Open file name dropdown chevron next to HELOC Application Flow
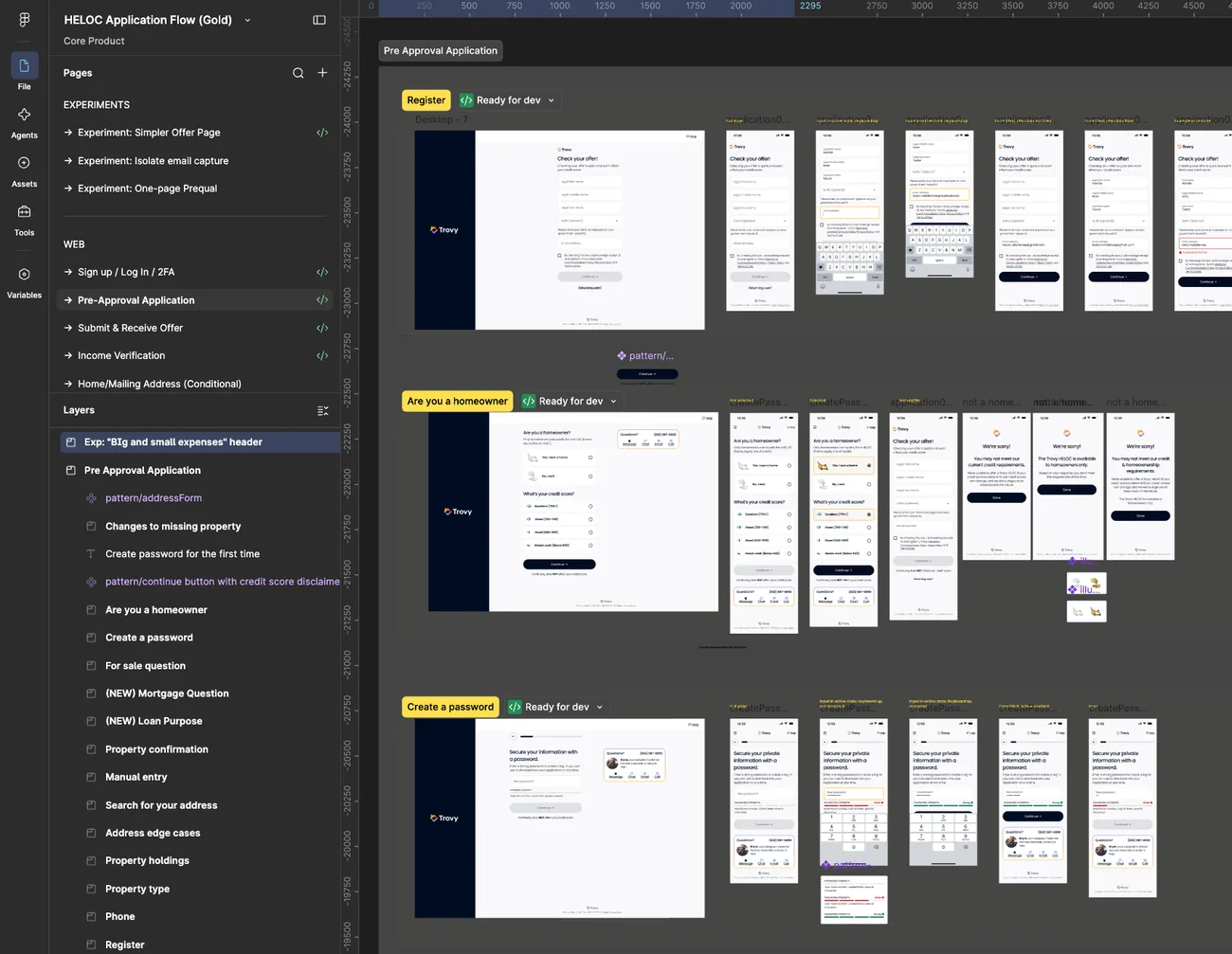Viewport: 1232px width, 954px height. (247, 20)
